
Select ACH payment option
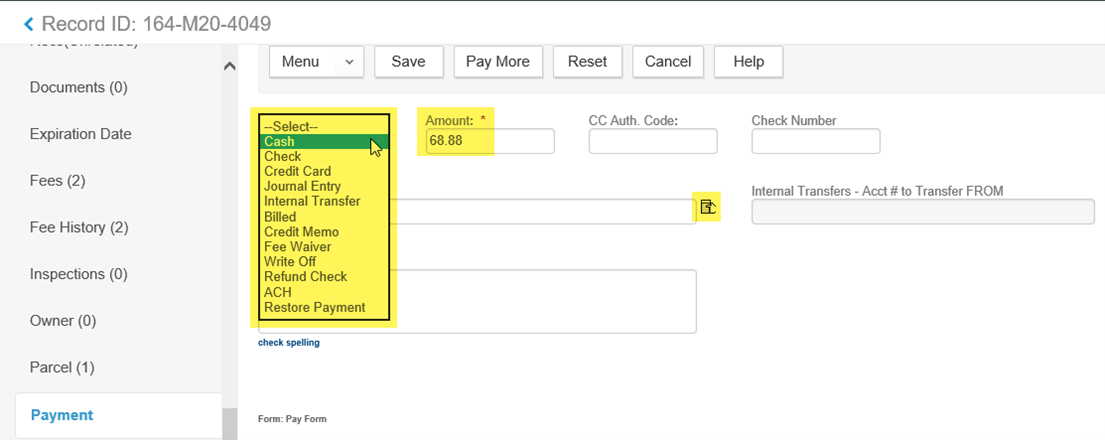pyautogui.click(x=278, y=292)
